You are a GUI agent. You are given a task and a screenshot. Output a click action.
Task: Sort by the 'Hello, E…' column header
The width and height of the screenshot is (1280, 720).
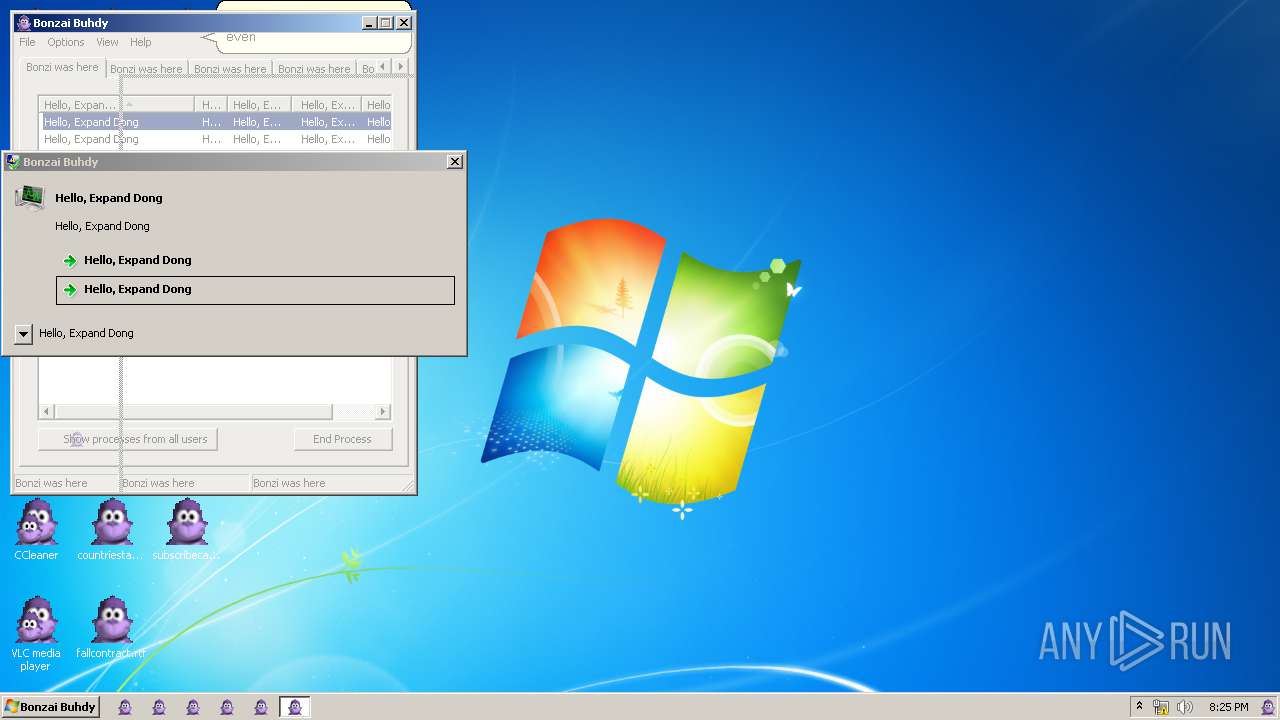[259, 105]
